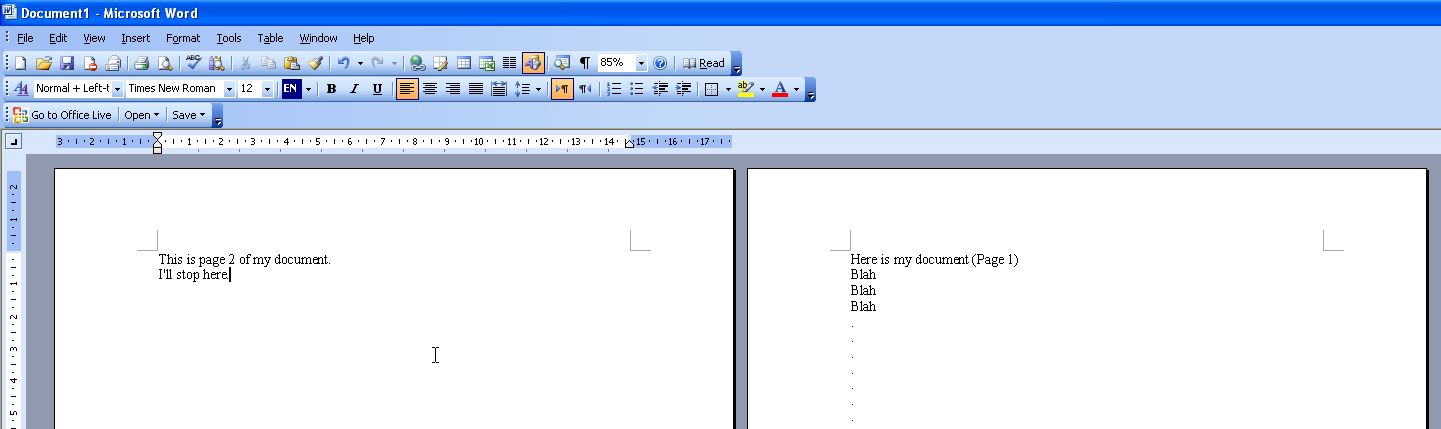Toggle Justify alignment
This screenshot has height=429, width=1441.
pos(476,89)
